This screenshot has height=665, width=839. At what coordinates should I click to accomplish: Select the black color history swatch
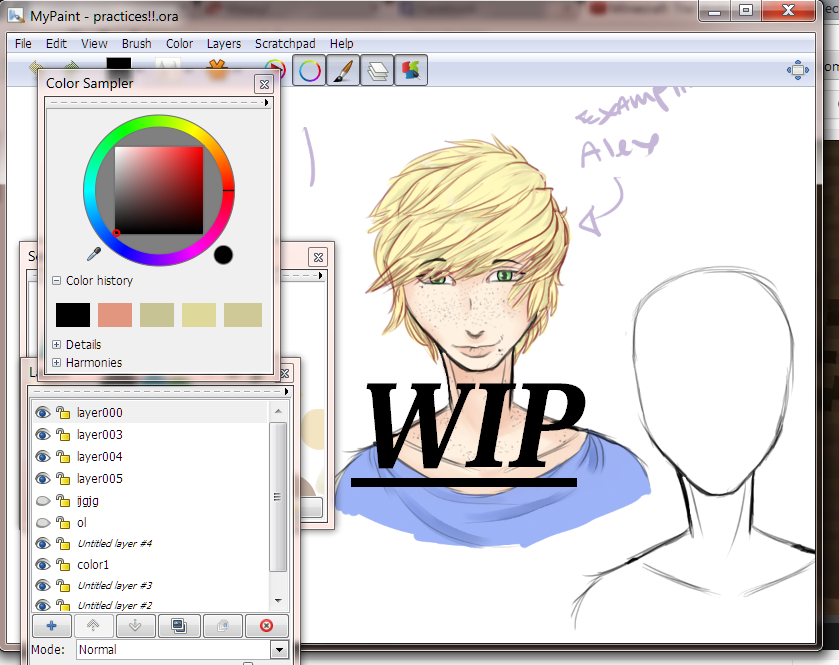tap(73, 315)
